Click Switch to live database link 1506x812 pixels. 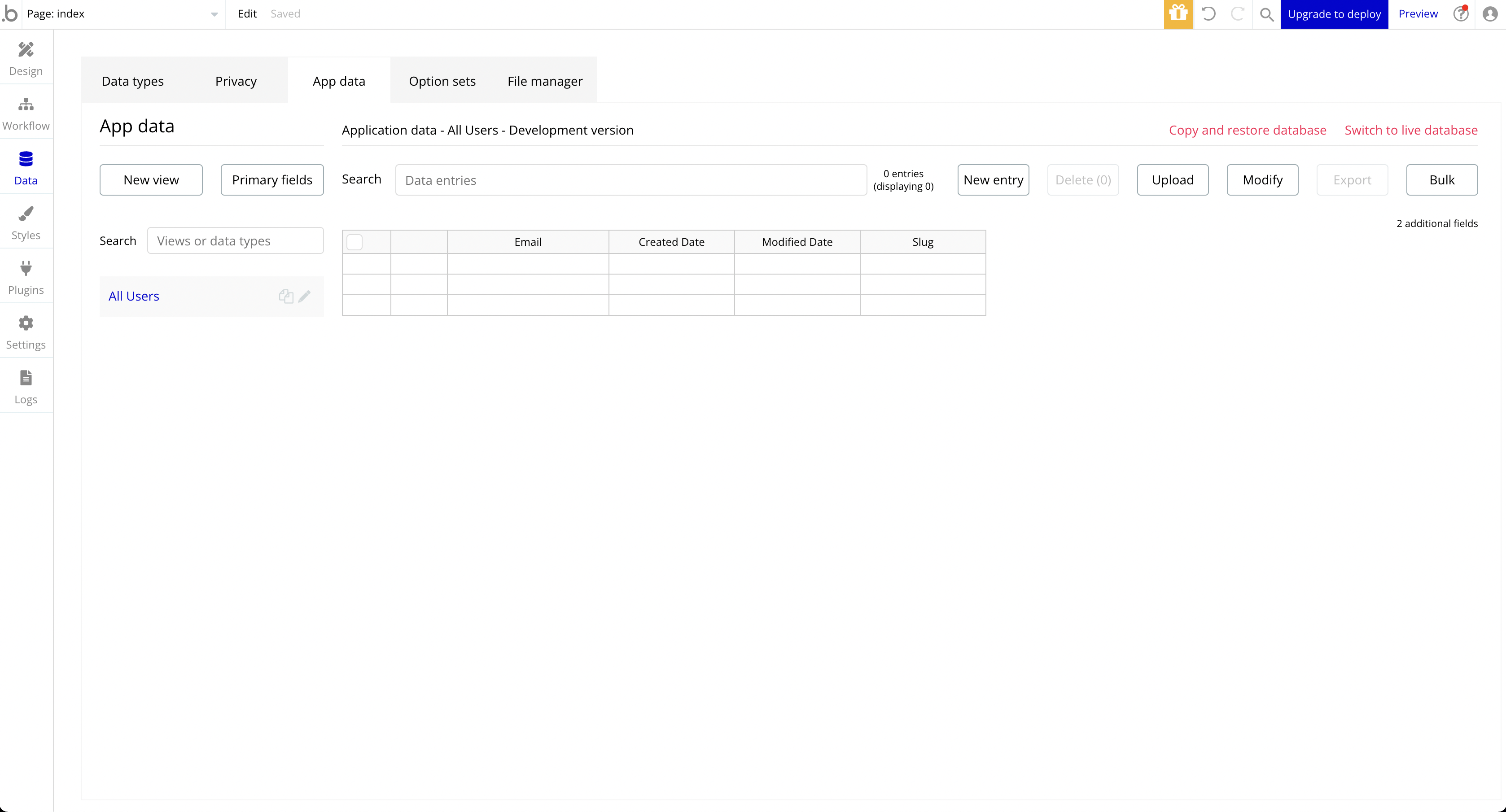(1411, 131)
